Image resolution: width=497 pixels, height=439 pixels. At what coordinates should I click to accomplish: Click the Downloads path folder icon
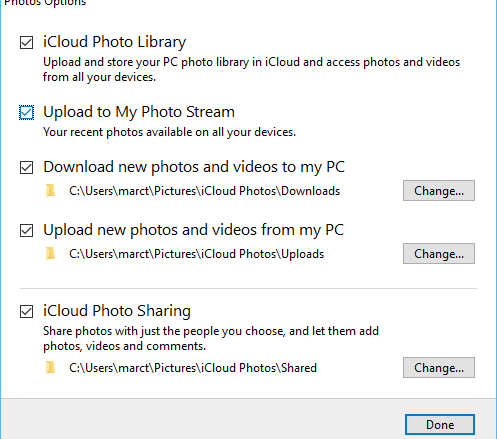[50, 191]
